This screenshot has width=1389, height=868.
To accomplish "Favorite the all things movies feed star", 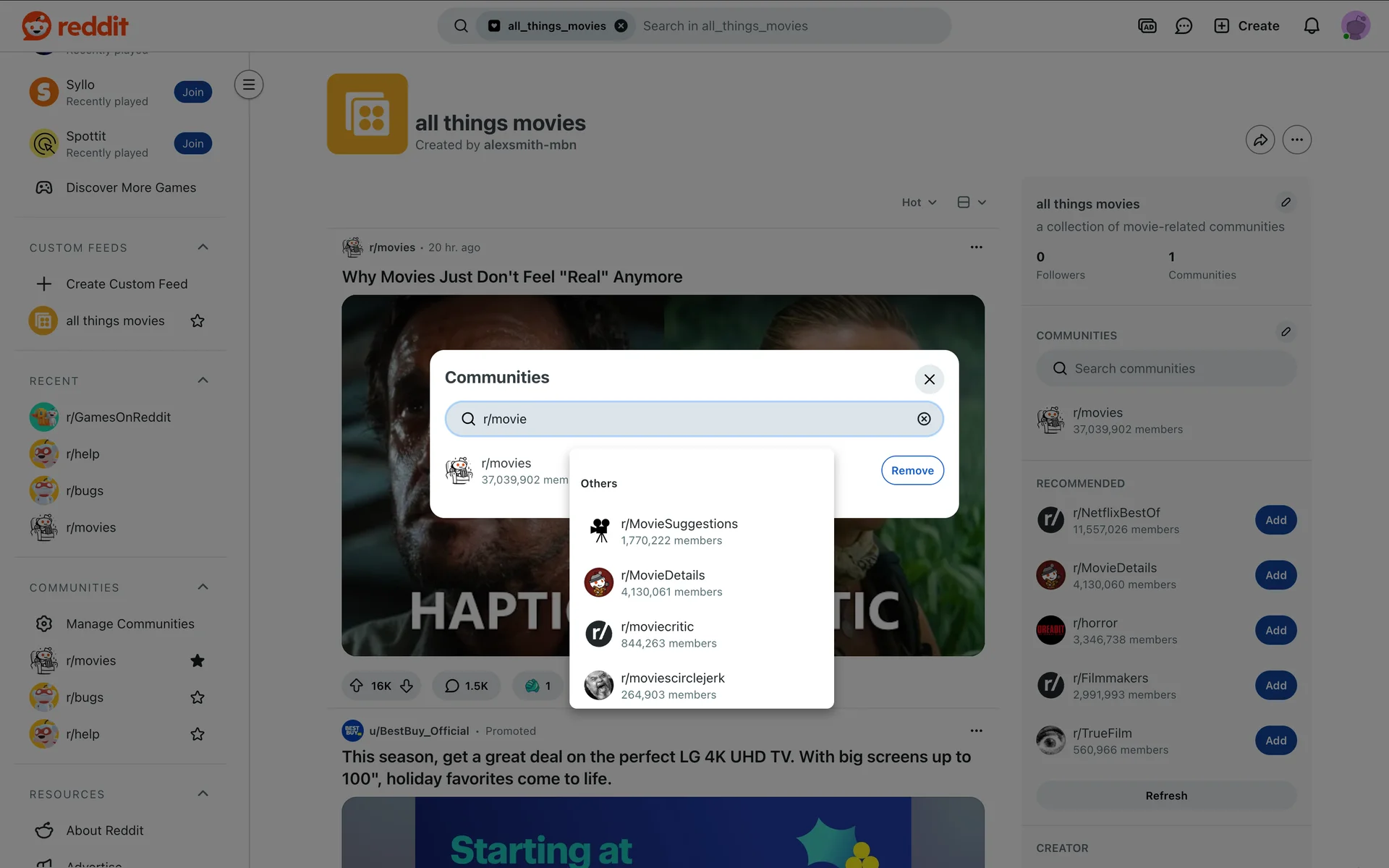I will (197, 320).
